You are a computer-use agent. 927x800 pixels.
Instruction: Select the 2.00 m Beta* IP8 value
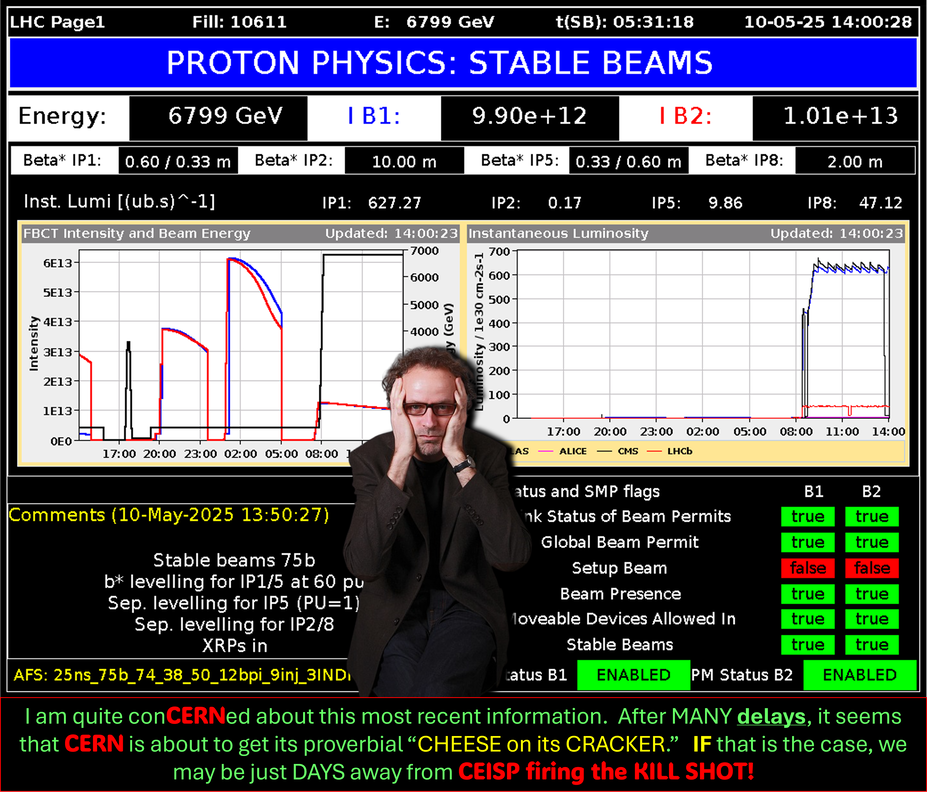tap(855, 161)
